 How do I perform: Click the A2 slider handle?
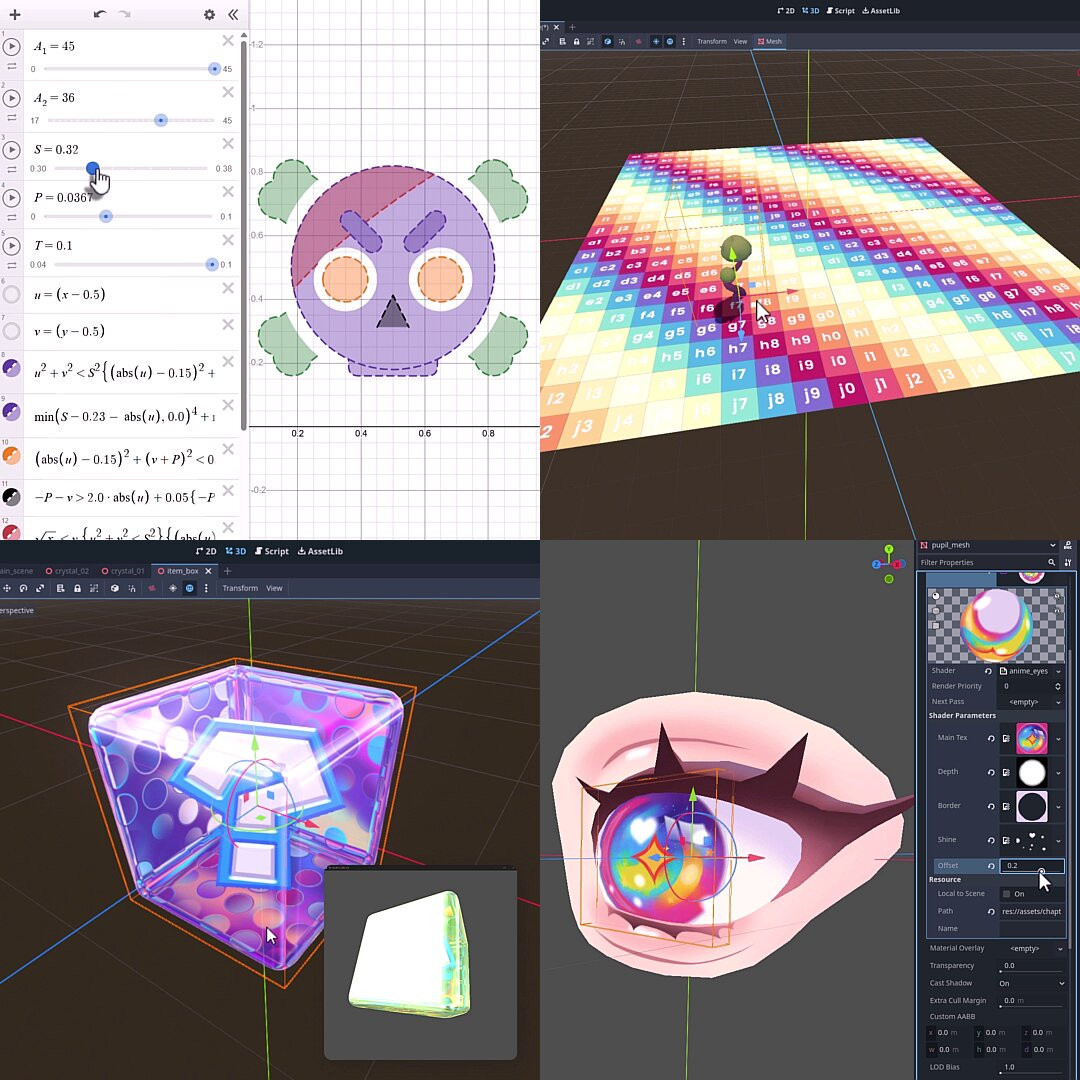pos(160,121)
